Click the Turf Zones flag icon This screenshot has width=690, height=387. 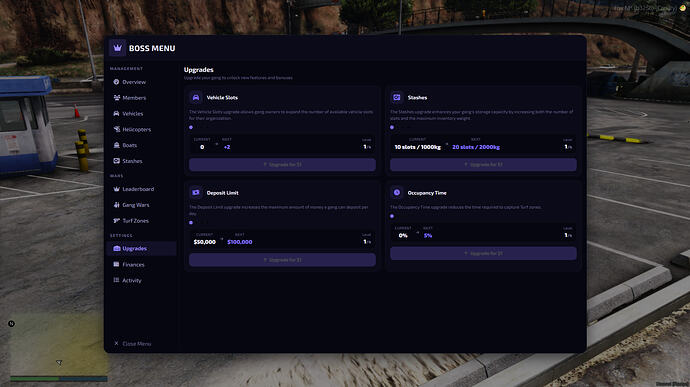point(116,221)
